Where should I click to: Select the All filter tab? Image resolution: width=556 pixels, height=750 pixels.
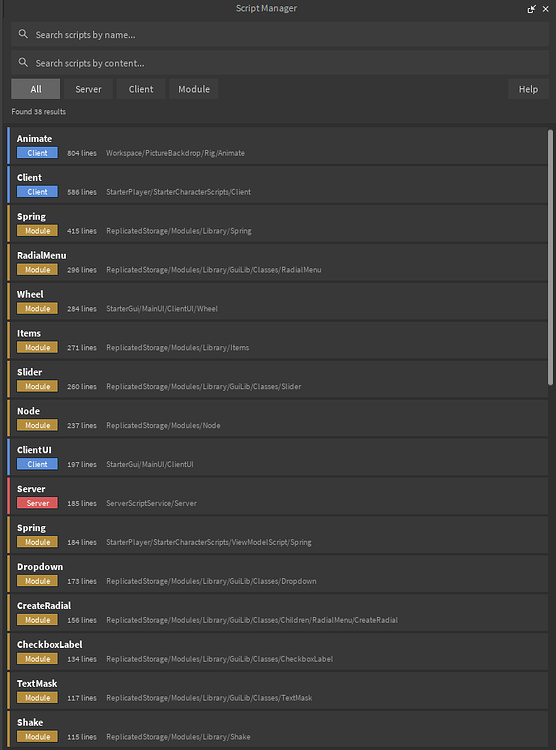[x=36, y=89]
